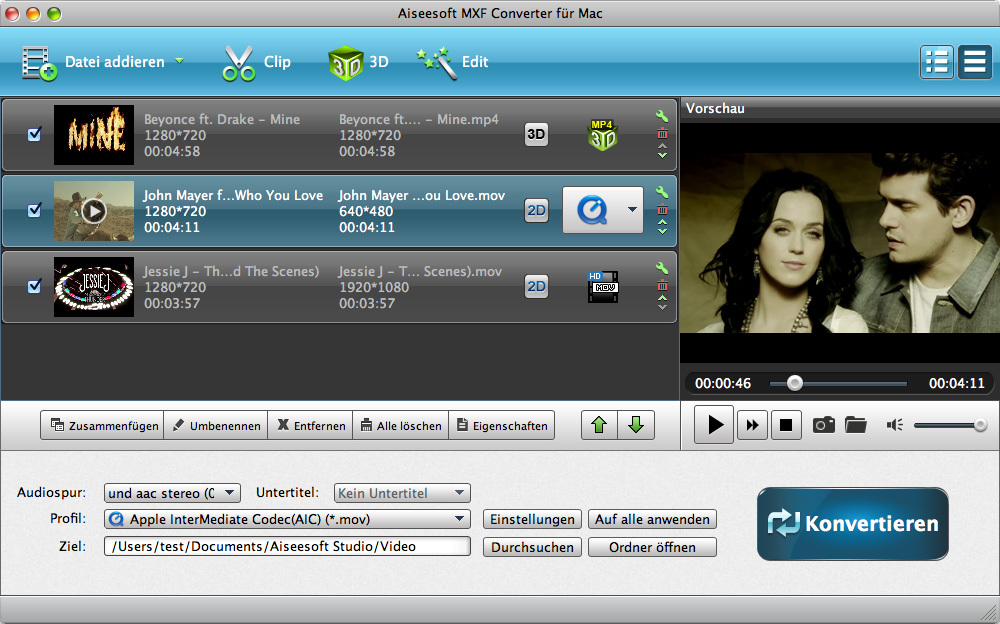The width and height of the screenshot is (1000, 624).
Task: Click the 3D mode badge on Beyonce row
Action: coord(536,134)
